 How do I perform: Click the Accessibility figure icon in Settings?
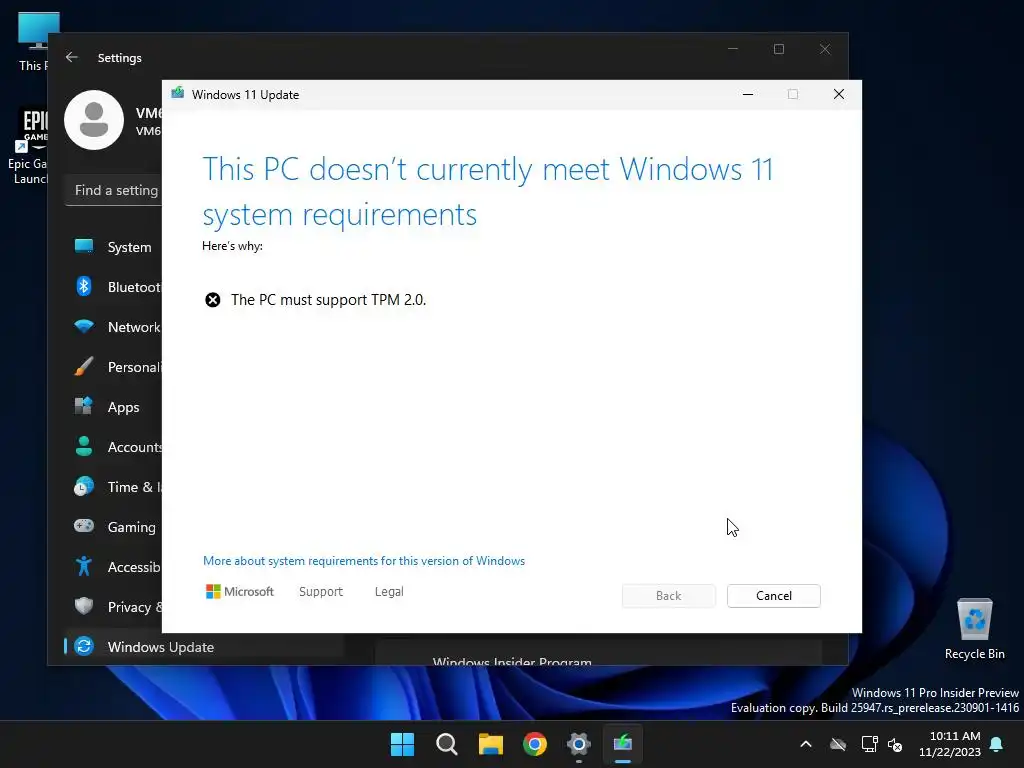[x=84, y=566]
